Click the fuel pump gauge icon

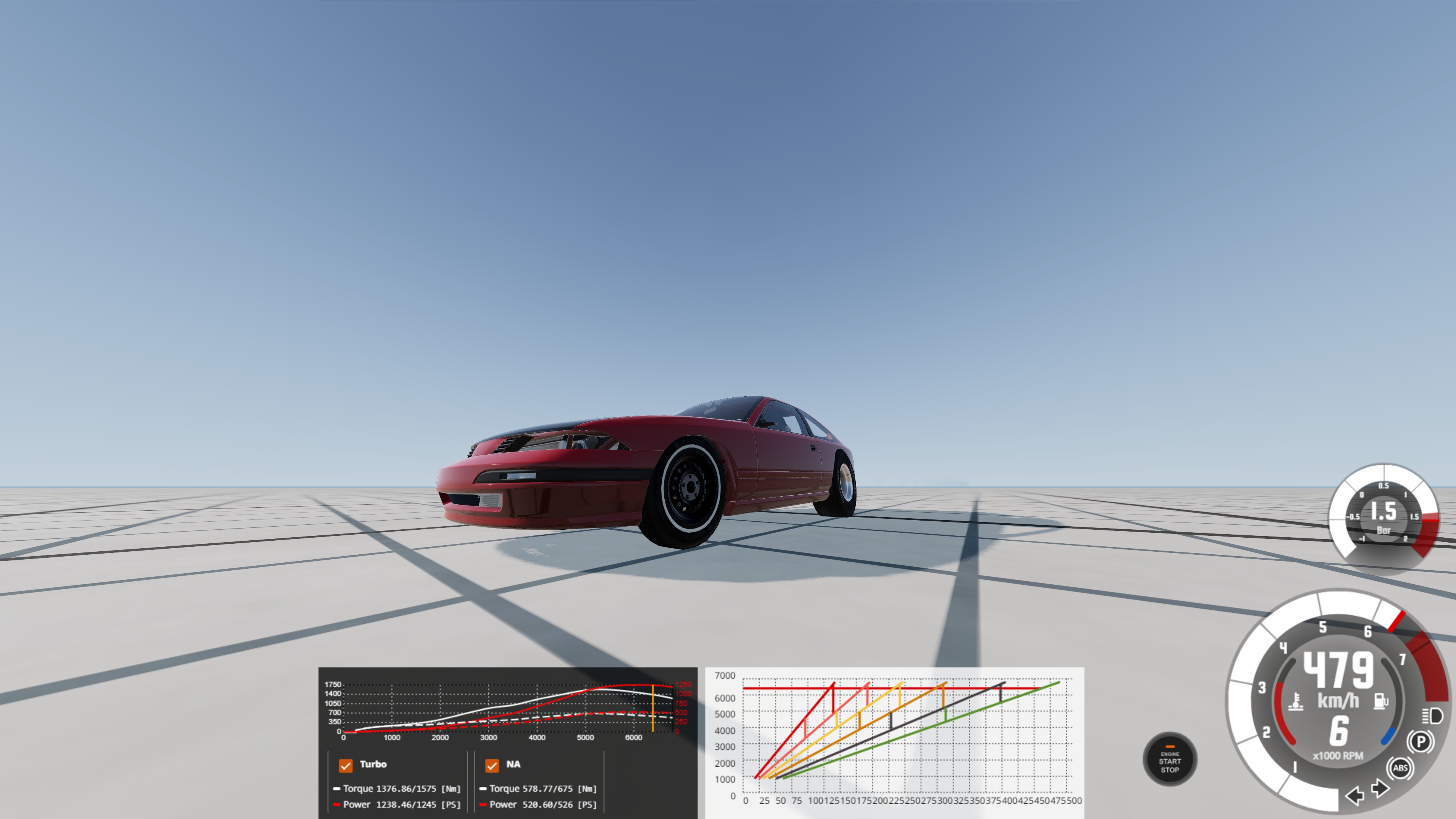click(x=1381, y=701)
